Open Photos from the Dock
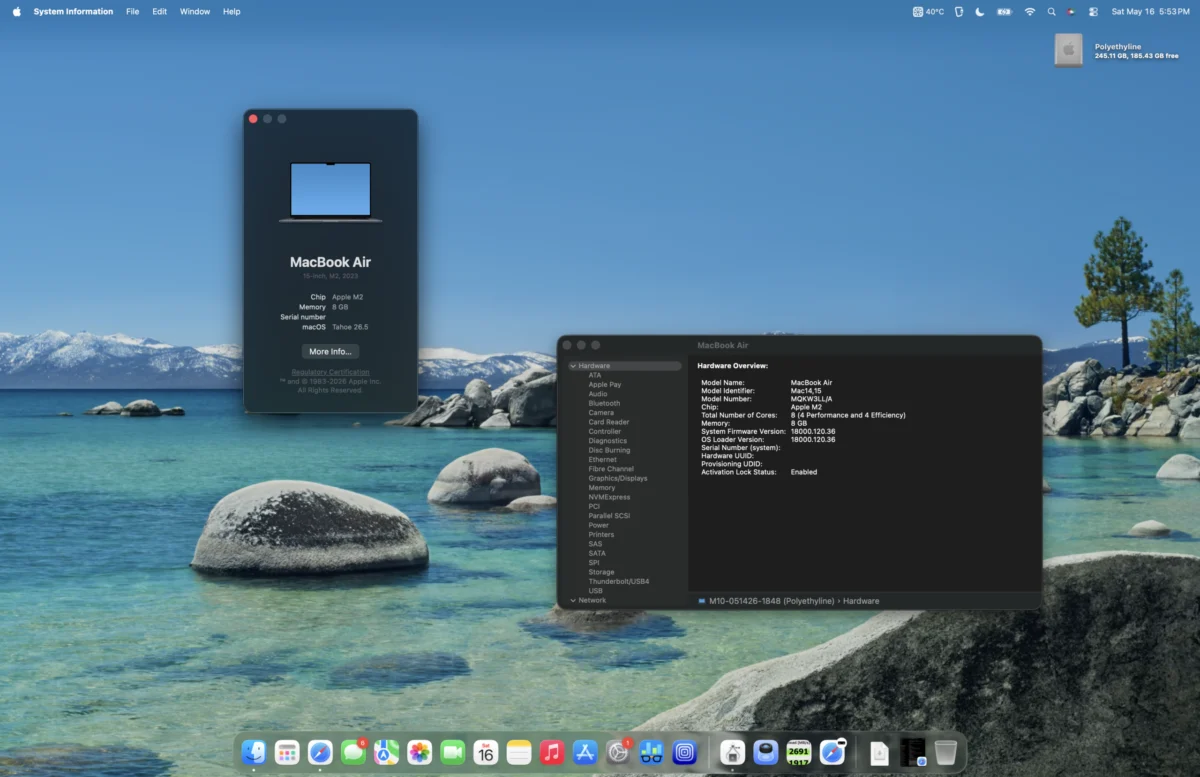The height and width of the screenshot is (777, 1200). [420, 752]
